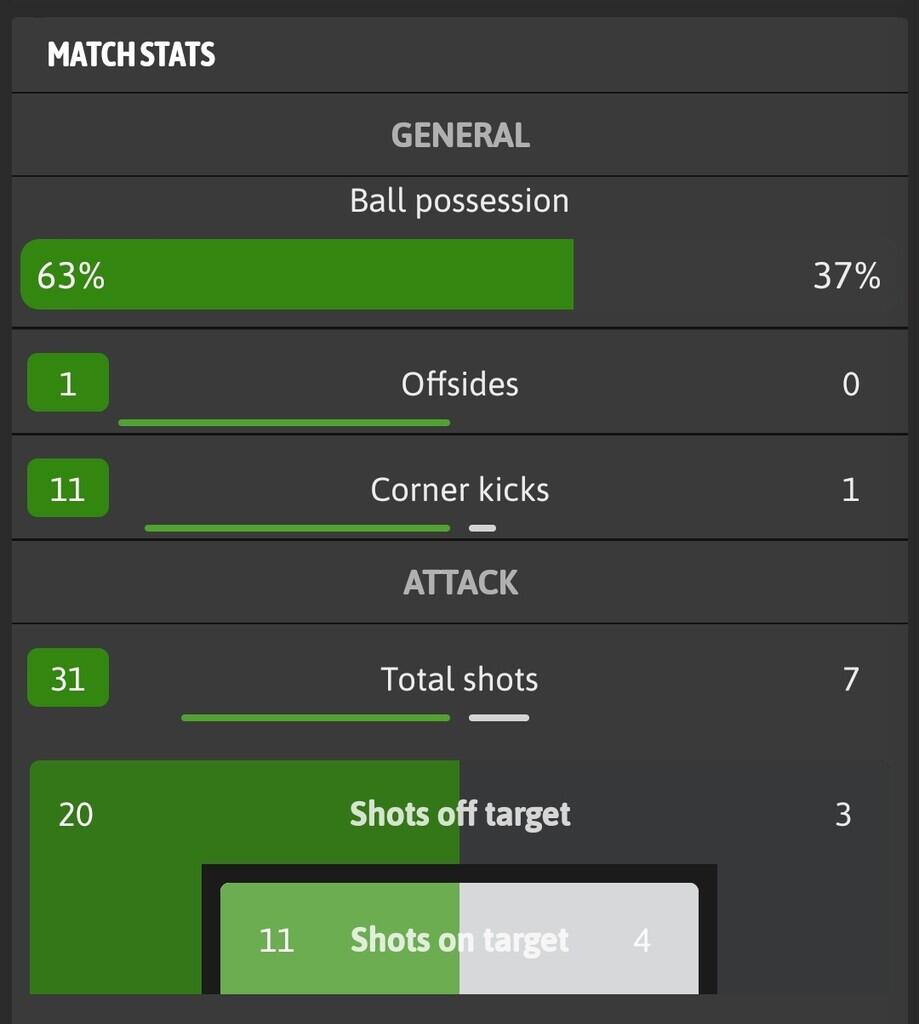
Task: Select the GENERAL section header
Action: [460, 135]
